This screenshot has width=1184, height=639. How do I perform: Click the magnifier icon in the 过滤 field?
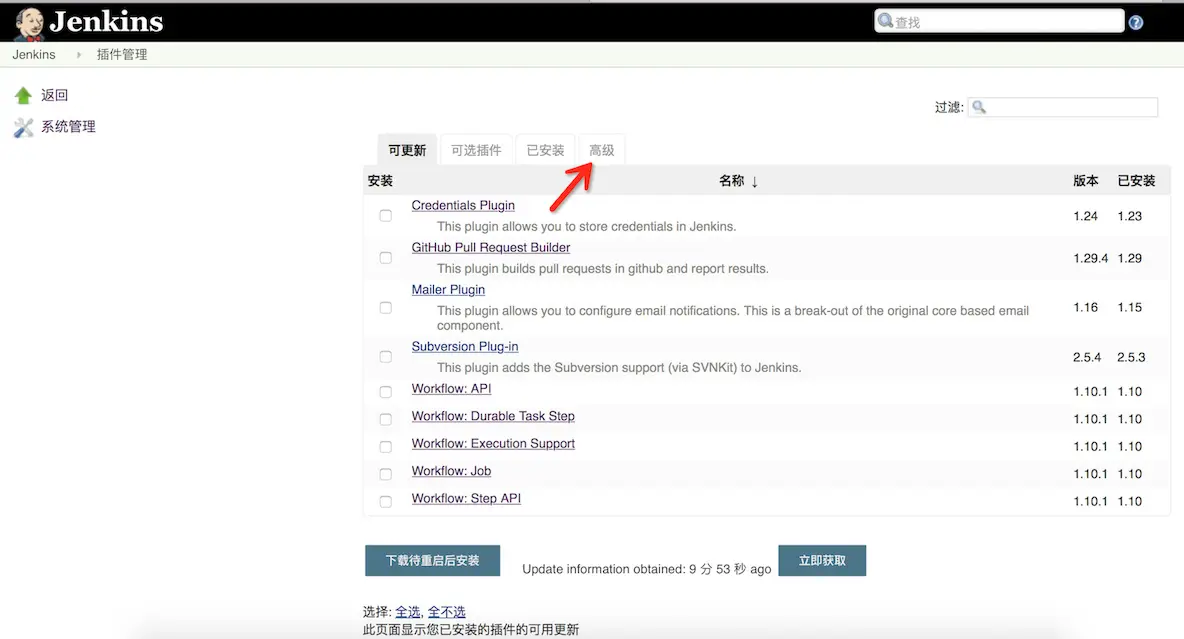tap(979, 107)
